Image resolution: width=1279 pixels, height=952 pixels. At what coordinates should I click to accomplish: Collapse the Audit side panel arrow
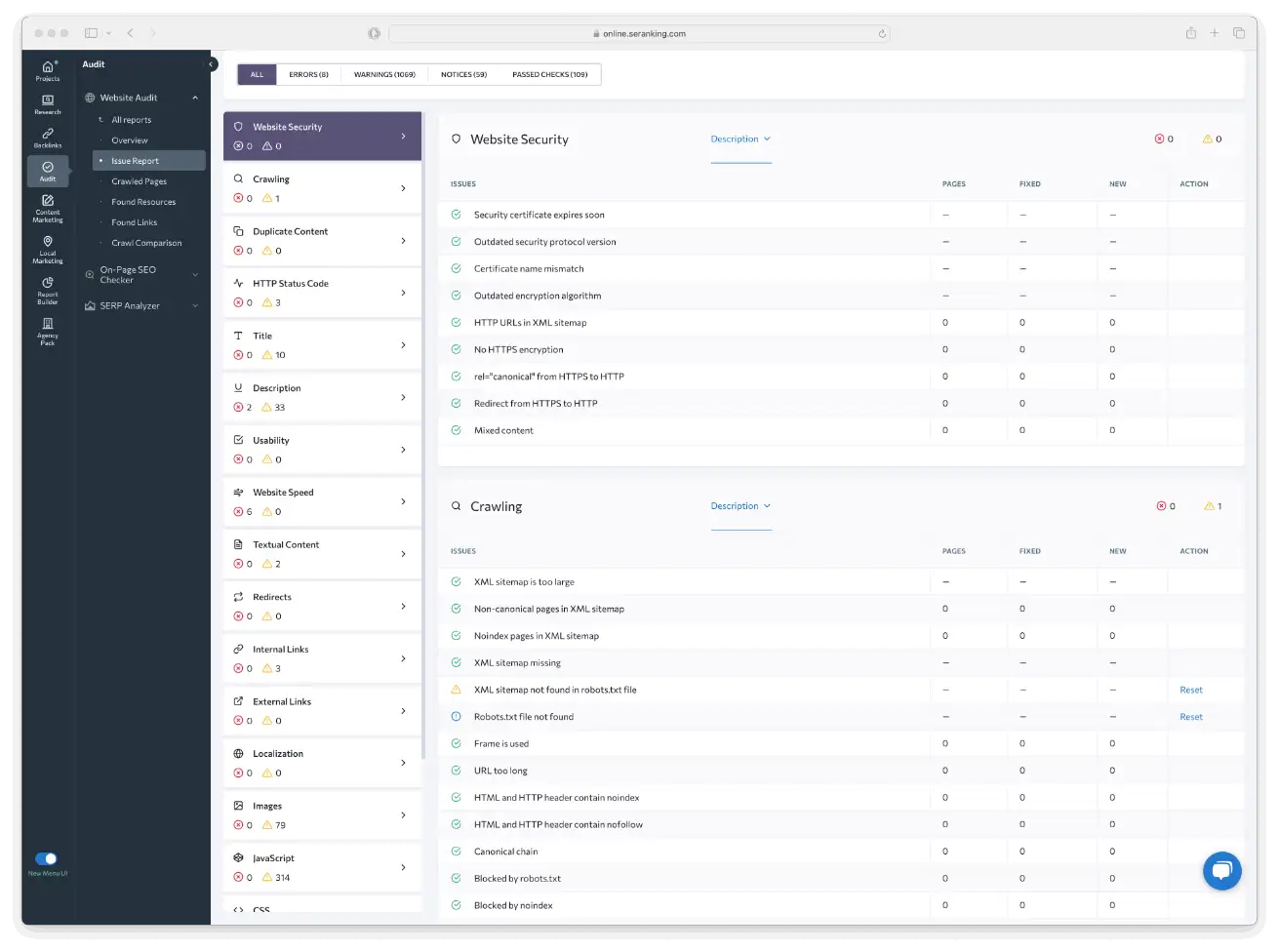pos(211,64)
